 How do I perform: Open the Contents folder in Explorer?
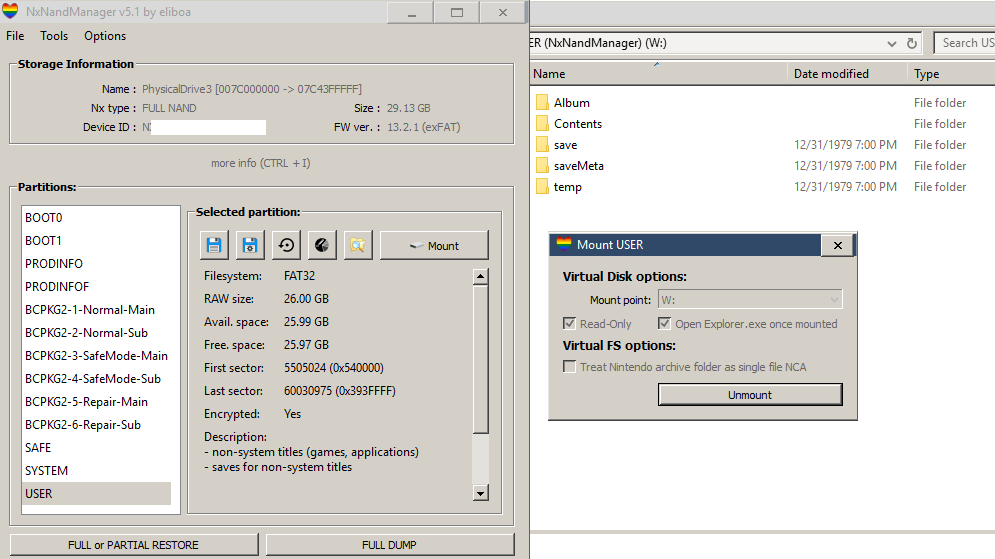pos(577,124)
